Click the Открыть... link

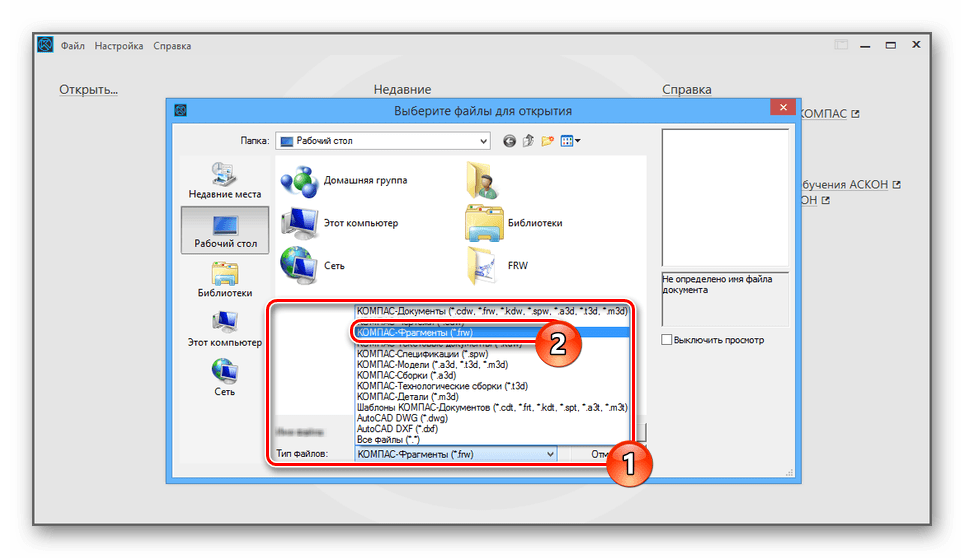pyautogui.click(x=89, y=90)
